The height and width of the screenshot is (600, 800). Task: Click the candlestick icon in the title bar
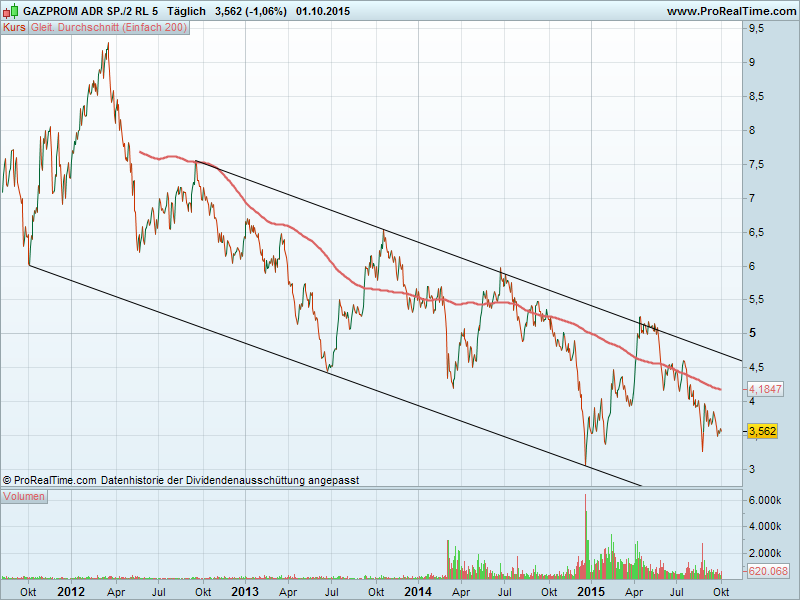click(x=11, y=11)
